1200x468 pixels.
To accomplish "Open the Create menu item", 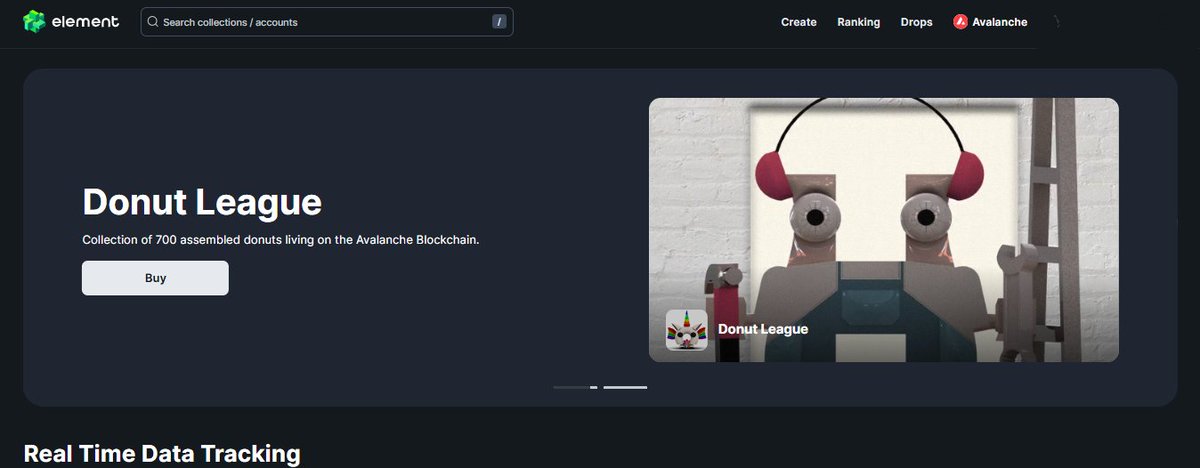I will tap(799, 22).
